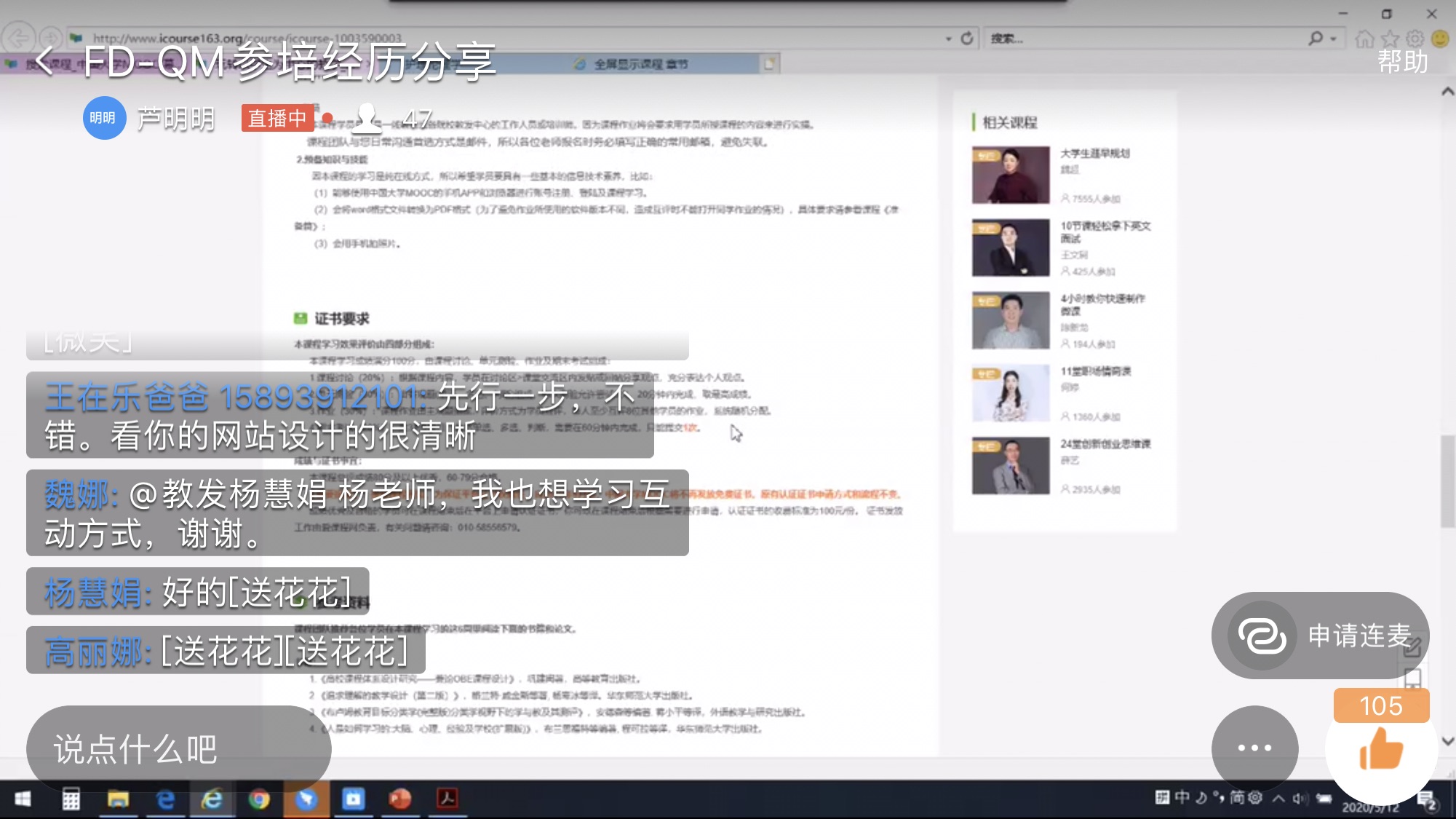Toggle IME Chinese/English mode 中
1456x819 pixels.
(1182, 798)
